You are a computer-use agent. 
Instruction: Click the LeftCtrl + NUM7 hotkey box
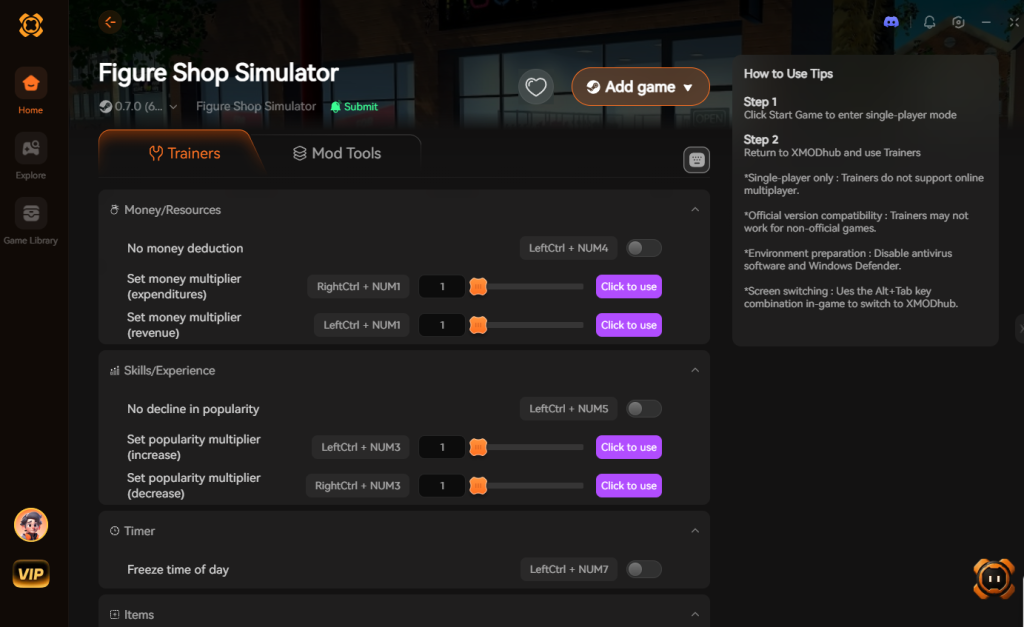coord(568,570)
